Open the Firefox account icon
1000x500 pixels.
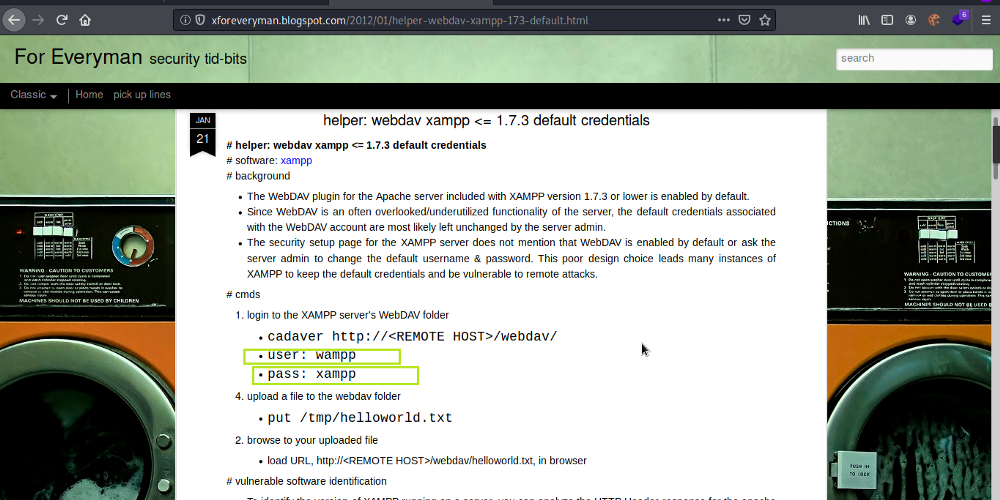coord(911,20)
